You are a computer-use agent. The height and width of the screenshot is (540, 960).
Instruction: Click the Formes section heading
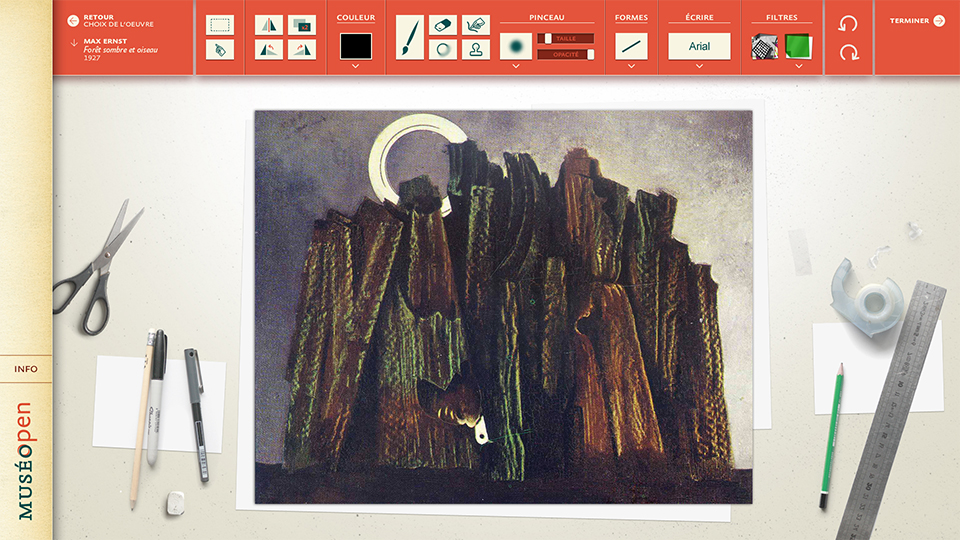click(631, 18)
